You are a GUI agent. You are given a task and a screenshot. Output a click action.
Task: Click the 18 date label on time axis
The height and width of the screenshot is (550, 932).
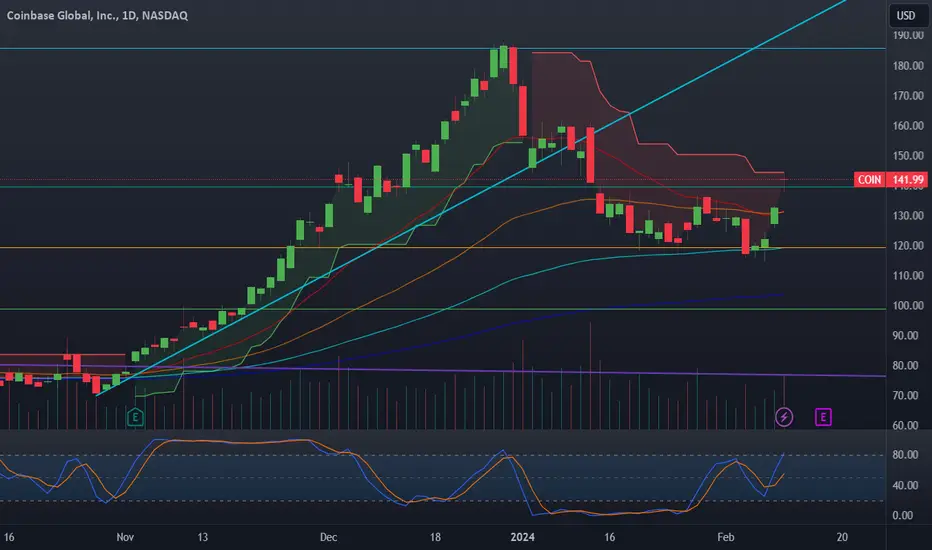click(x=435, y=538)
